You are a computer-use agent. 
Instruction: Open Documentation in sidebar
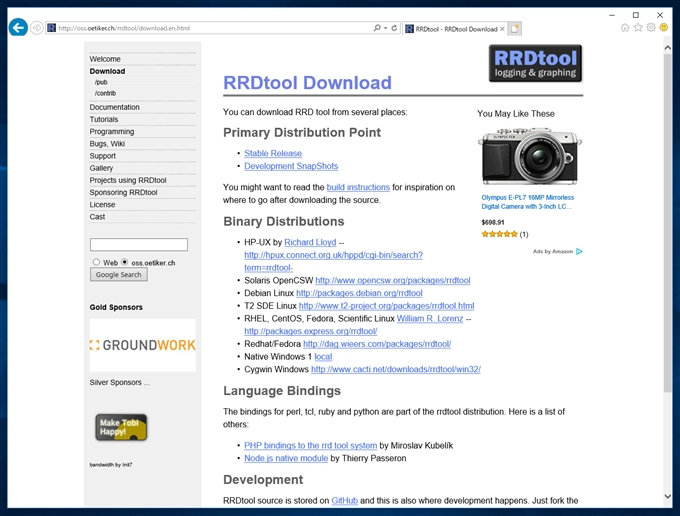114,107
